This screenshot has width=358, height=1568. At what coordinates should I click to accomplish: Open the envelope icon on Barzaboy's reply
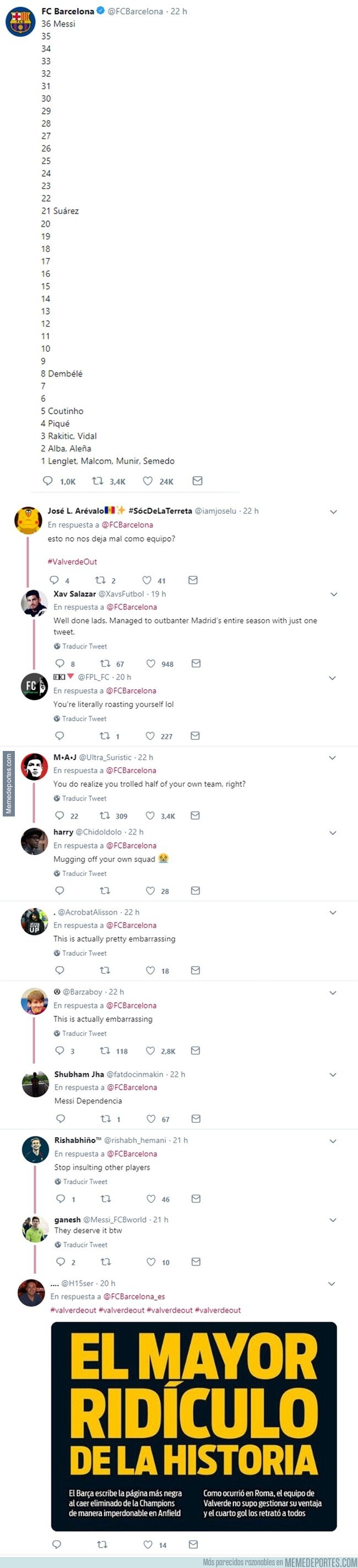coord(196,1050)
